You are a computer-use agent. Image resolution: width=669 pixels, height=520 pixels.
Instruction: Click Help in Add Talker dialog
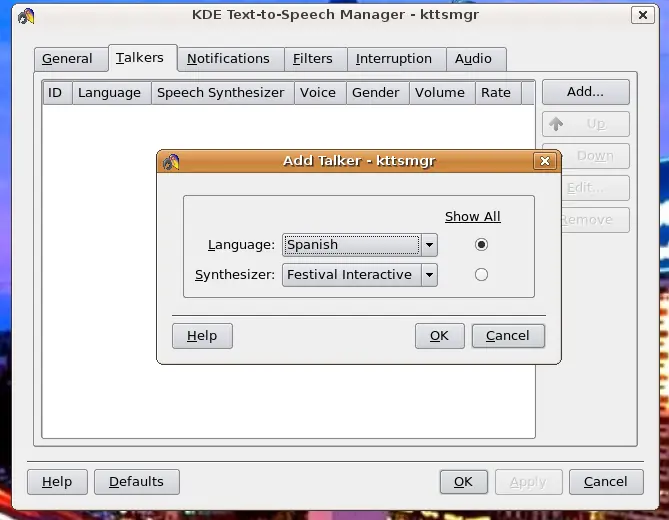[202, 336]
